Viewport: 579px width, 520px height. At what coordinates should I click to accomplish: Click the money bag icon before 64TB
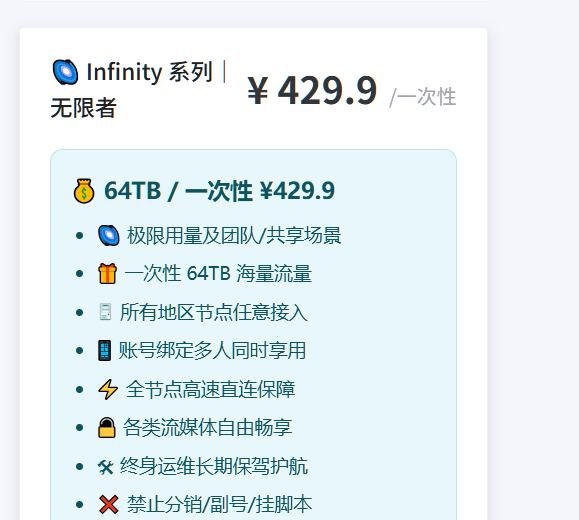coord(84,191)
